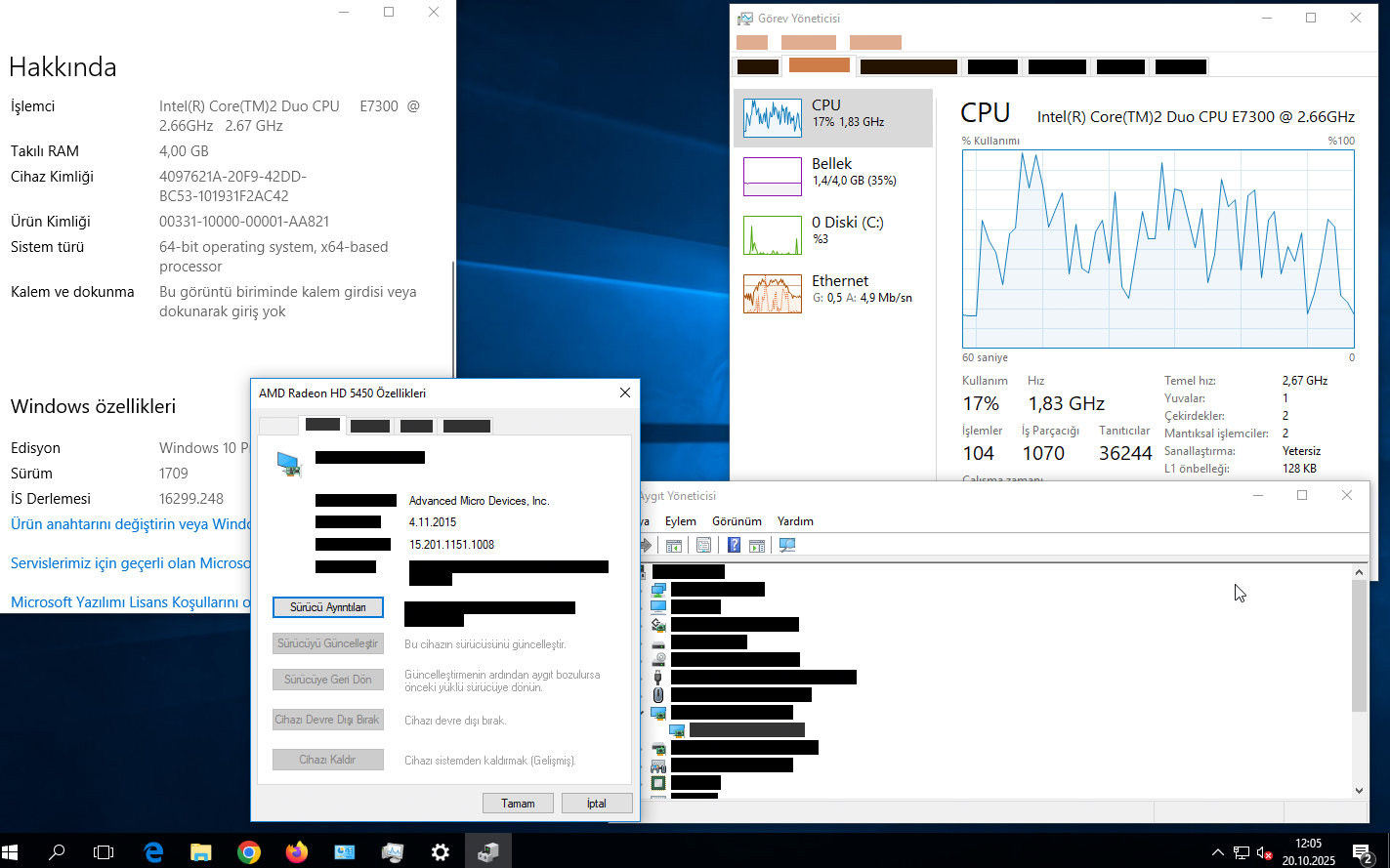1390x868 pixels.
Task: Click the Sürücüye Geri Dön button
Action: click(328, 680)
